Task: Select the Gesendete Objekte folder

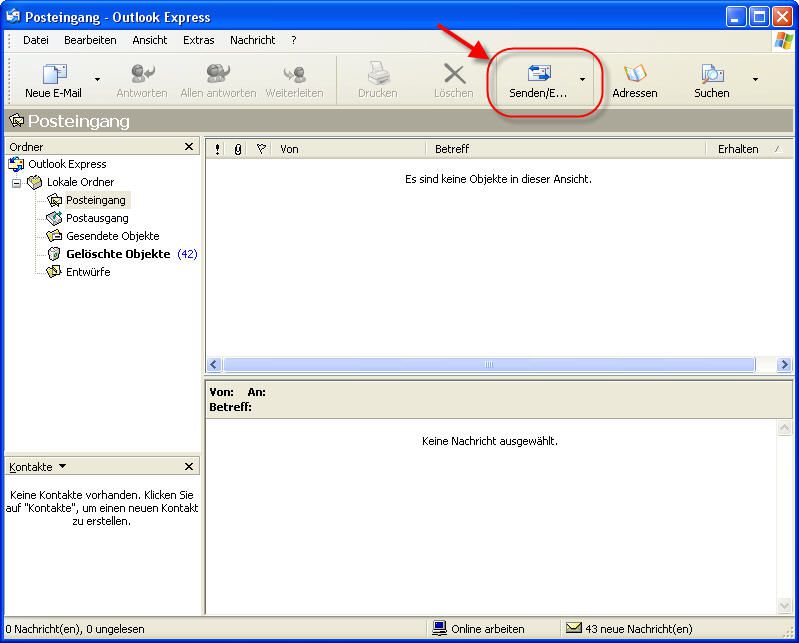Action: coord(112,236)
